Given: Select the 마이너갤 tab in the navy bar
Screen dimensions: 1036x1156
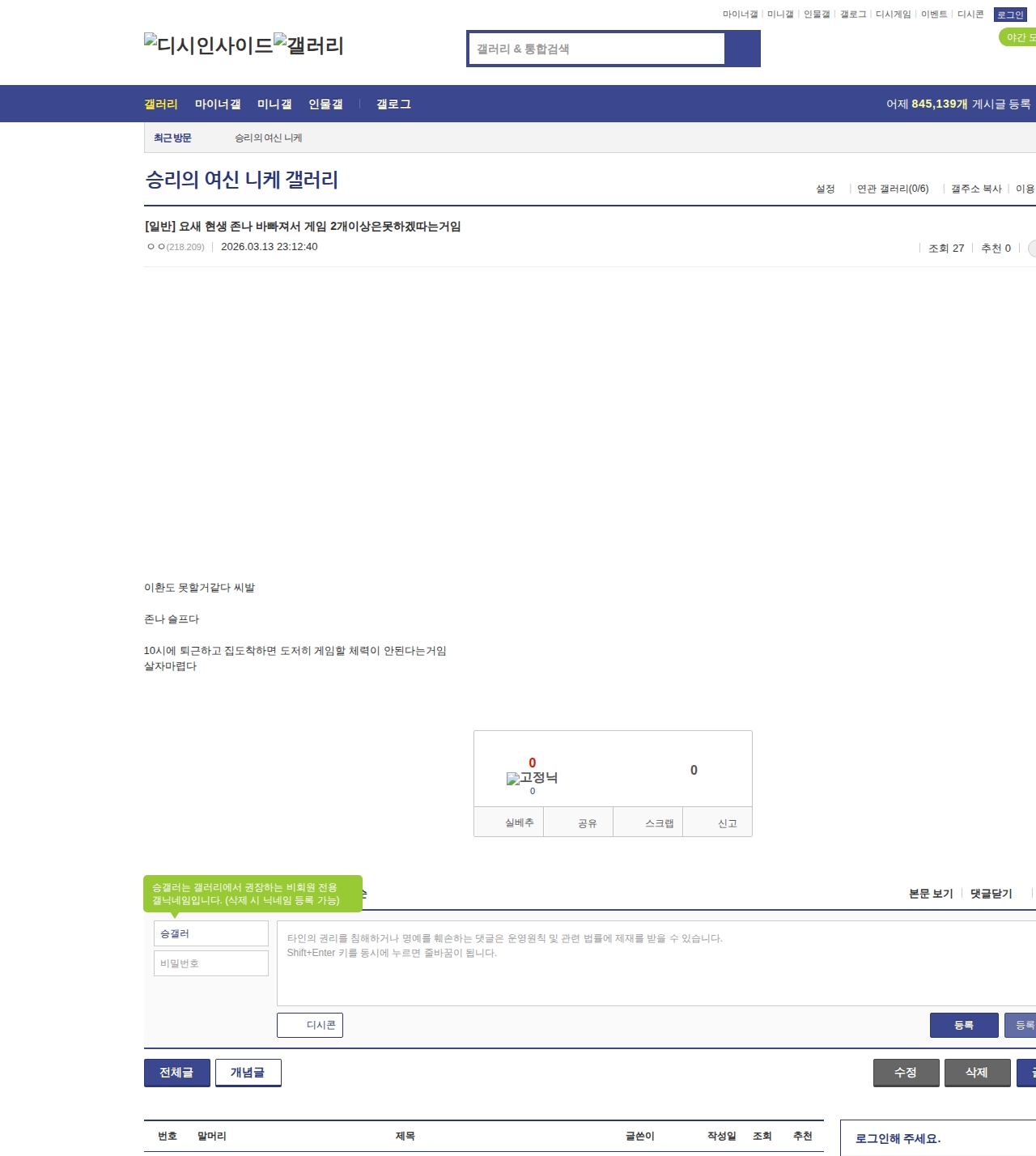Looking at the screenshot, I should click(x=218, y=104).
